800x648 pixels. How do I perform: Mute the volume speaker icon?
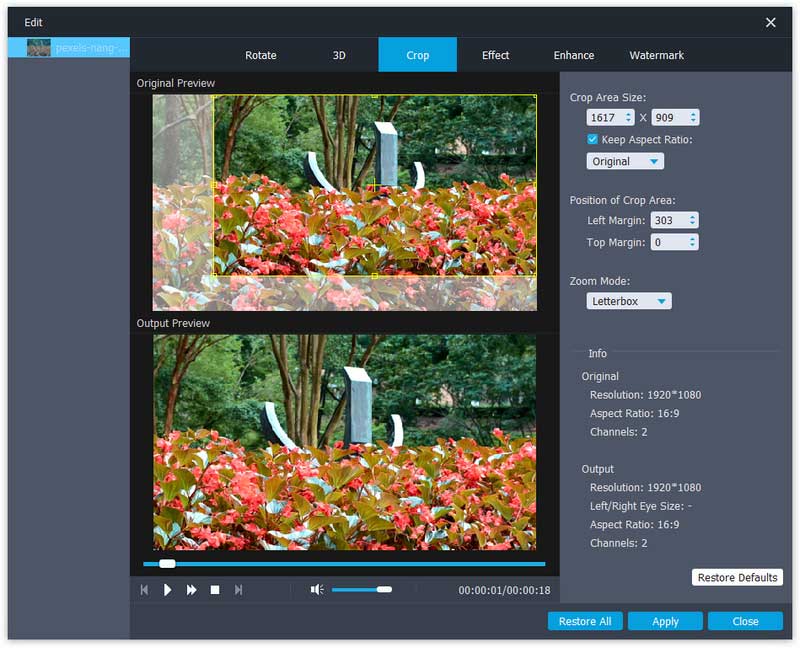coord(317,590)
